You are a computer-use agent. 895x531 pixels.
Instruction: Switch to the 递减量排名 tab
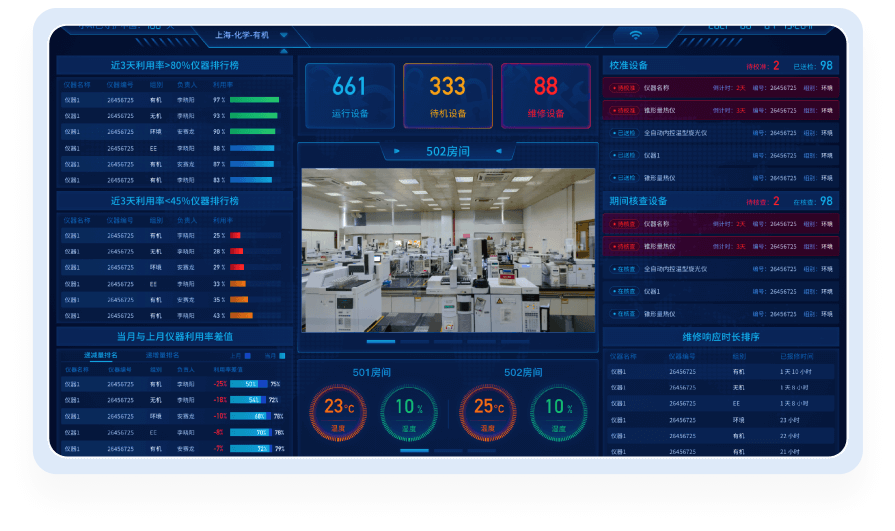101,355
